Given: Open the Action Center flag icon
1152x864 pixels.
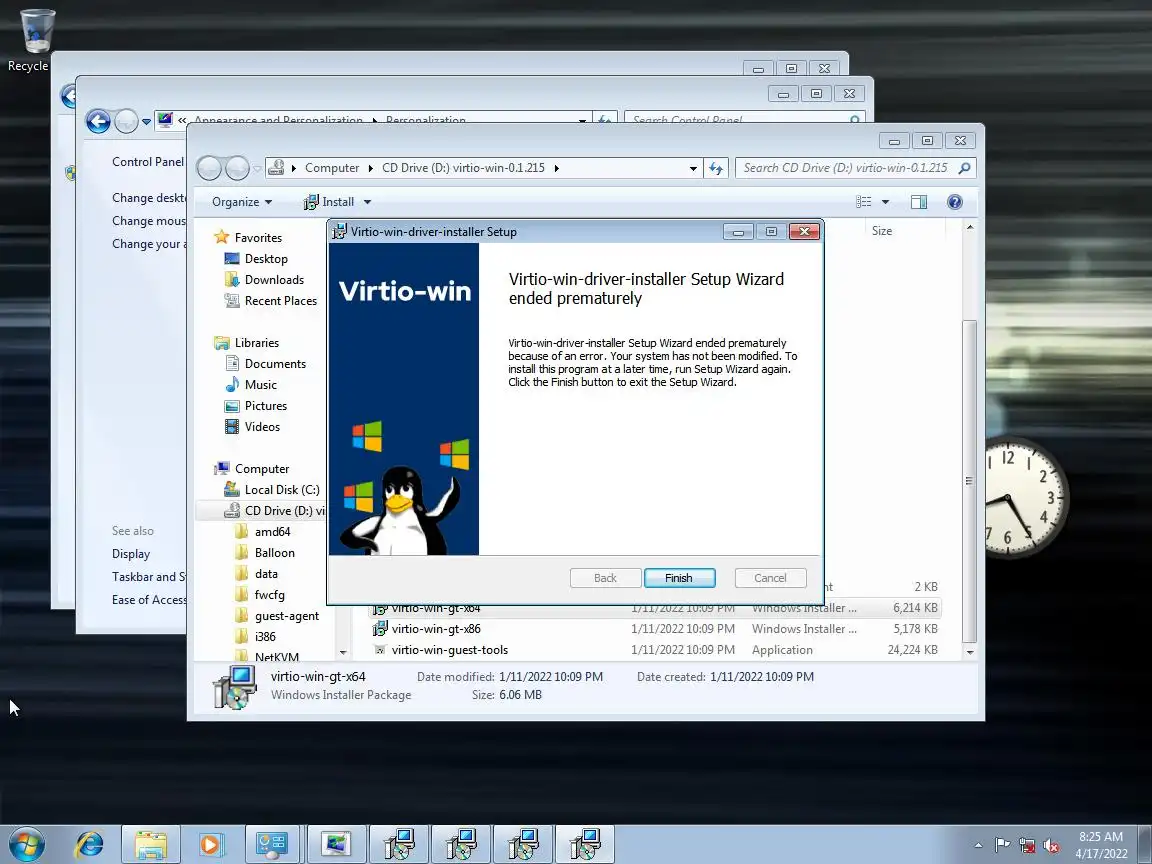Looking at the screenshot, I should [x=1002, y=846].
